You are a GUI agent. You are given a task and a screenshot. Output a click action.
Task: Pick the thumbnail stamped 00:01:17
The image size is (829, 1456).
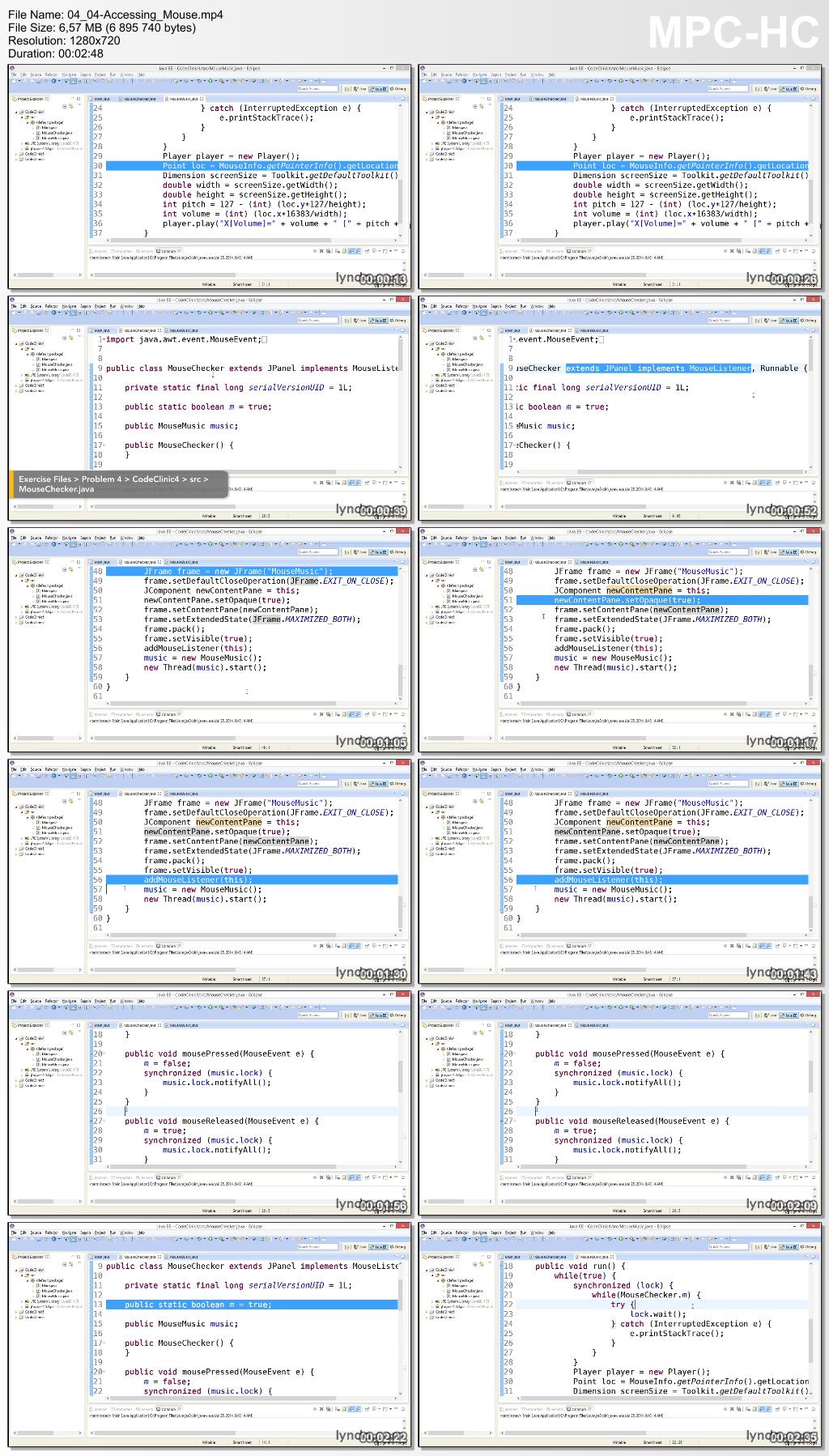(x=620, y=640)
